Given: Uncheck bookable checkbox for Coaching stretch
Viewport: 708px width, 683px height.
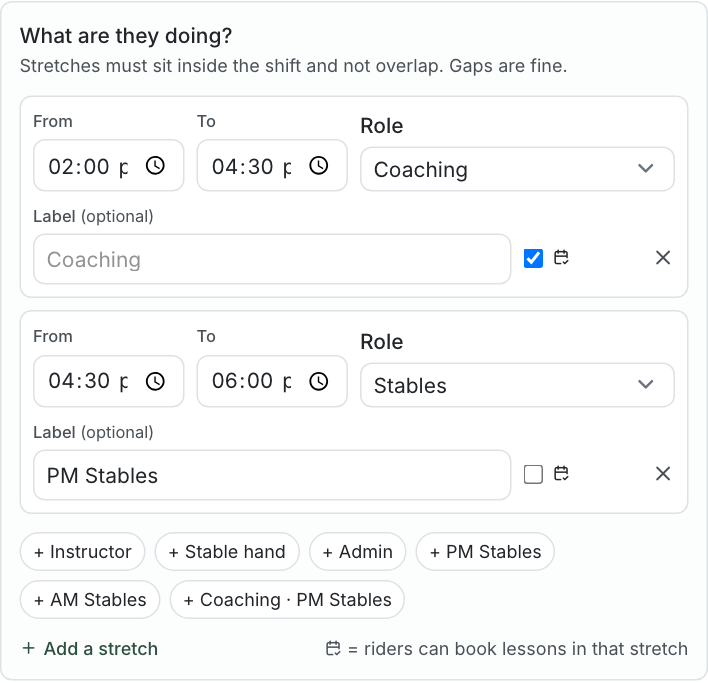Looking at the screenshot, I should point(533,258).
